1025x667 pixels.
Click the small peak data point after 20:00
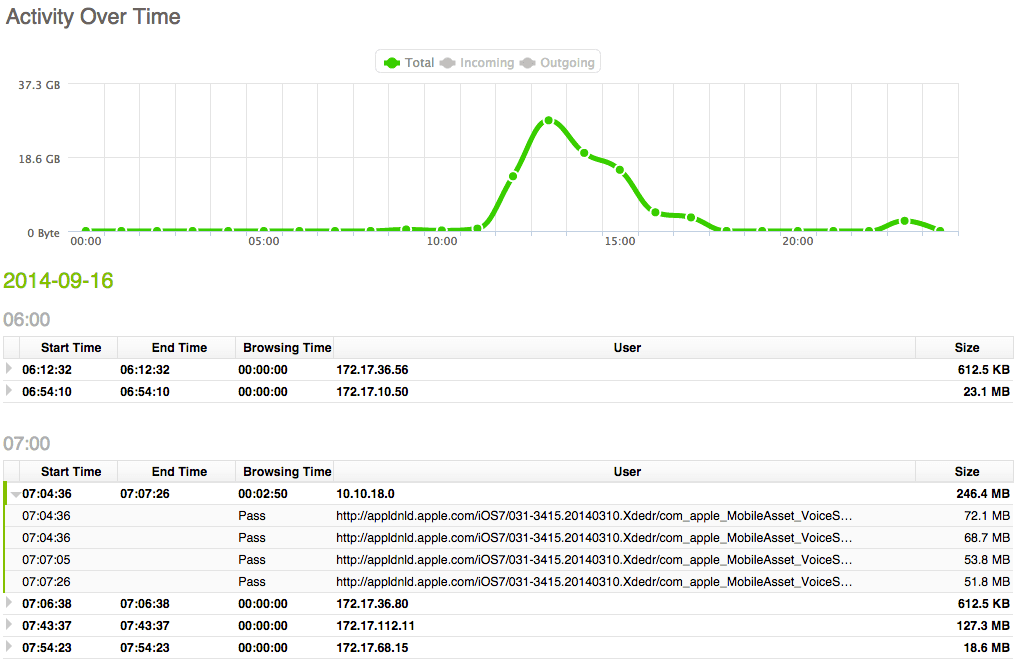pyautogui.click(x=905, y=221)
